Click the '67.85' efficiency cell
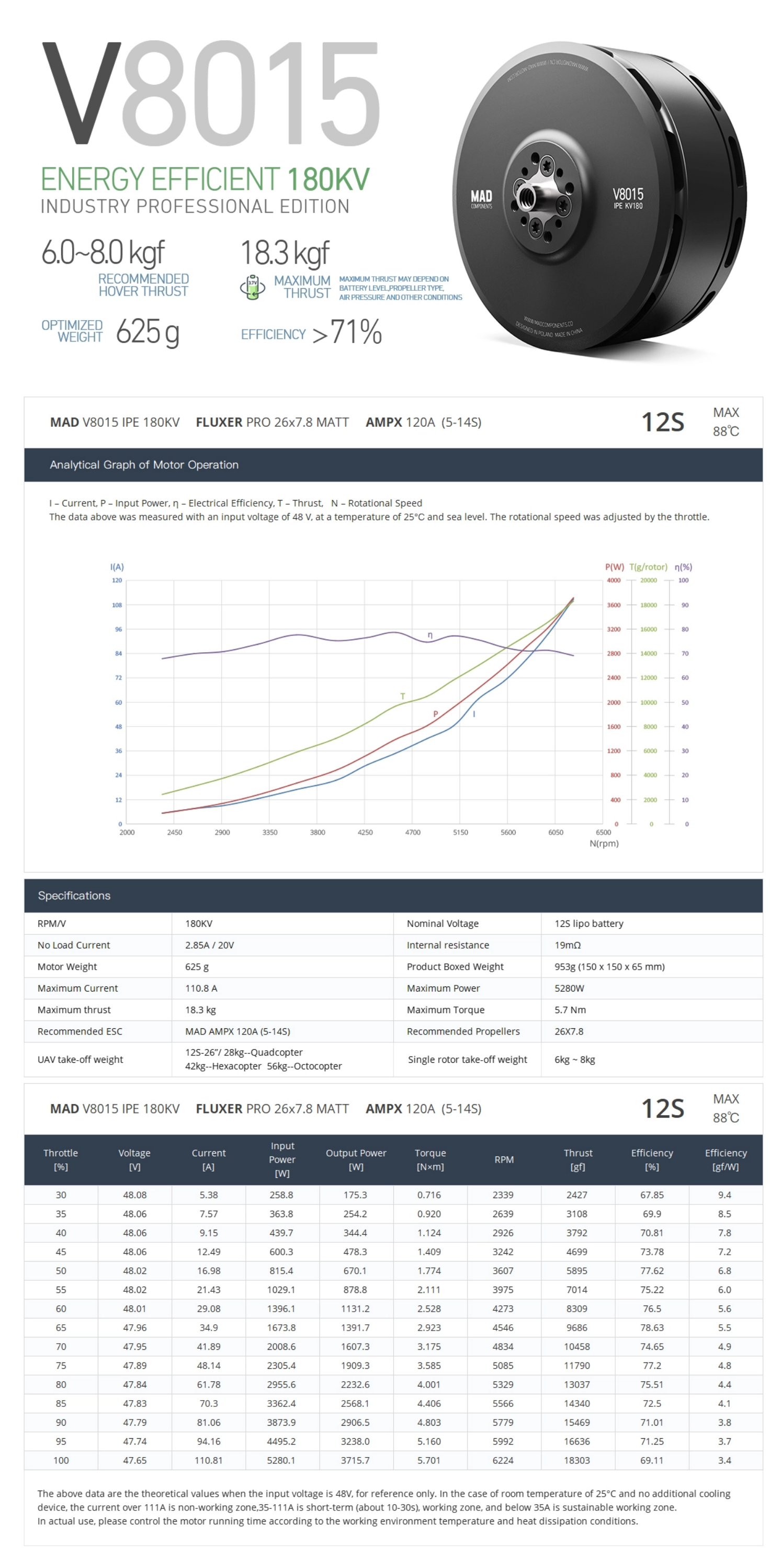This screenshot has width=781, height=1568. click(x=652, y=1195)
